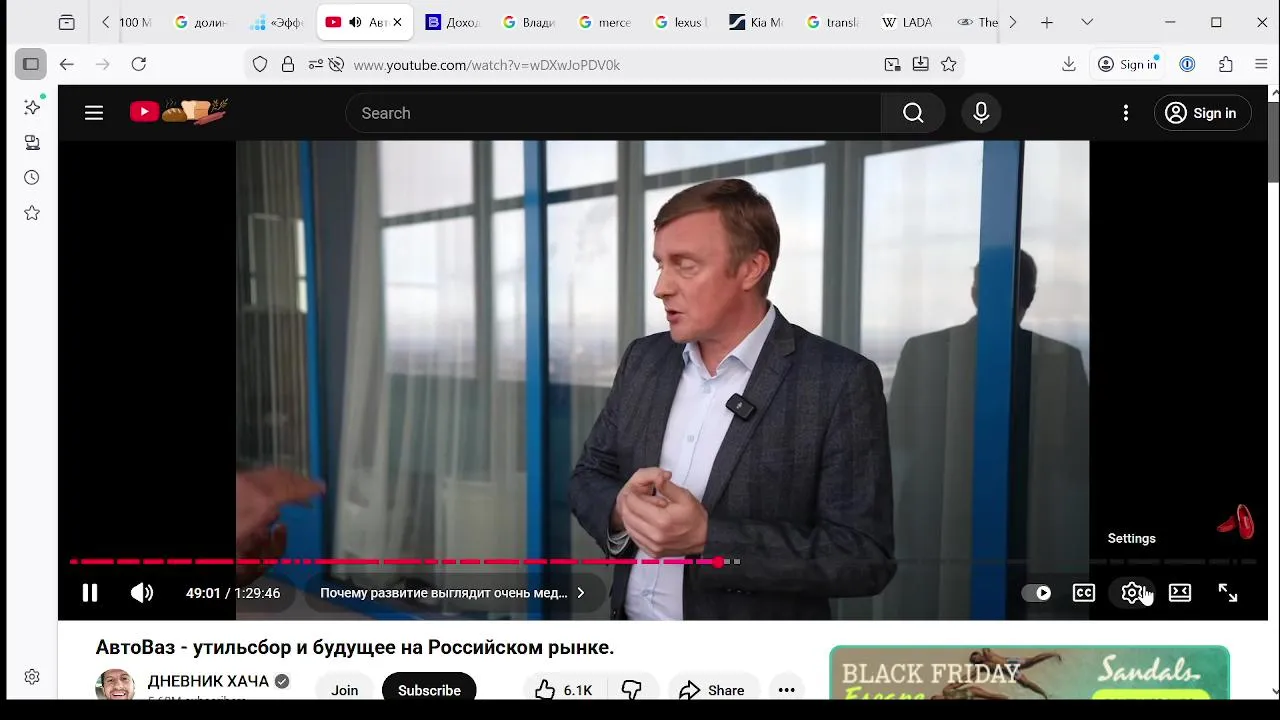Toggle the autoplay switch
Viewport: 1280px width, 720px height.
1036,593
